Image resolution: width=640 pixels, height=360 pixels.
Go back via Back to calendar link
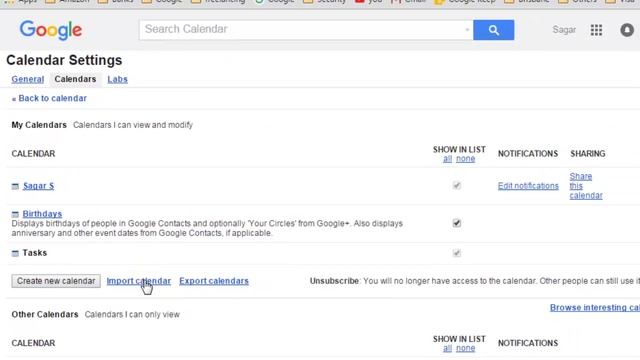pos(49,98)
